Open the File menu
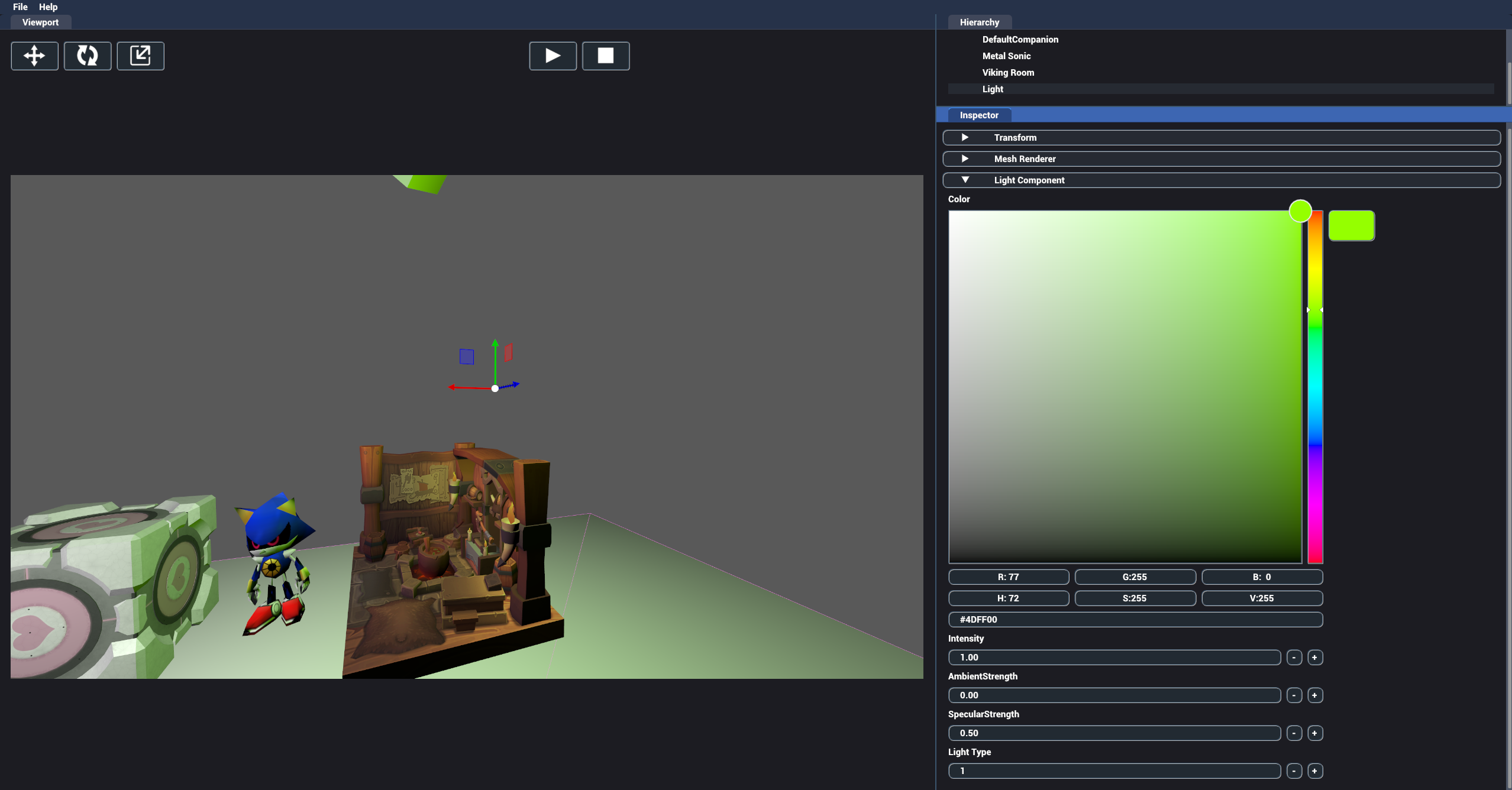This screenshot has width=1512, height=790. tap(20, 7)
